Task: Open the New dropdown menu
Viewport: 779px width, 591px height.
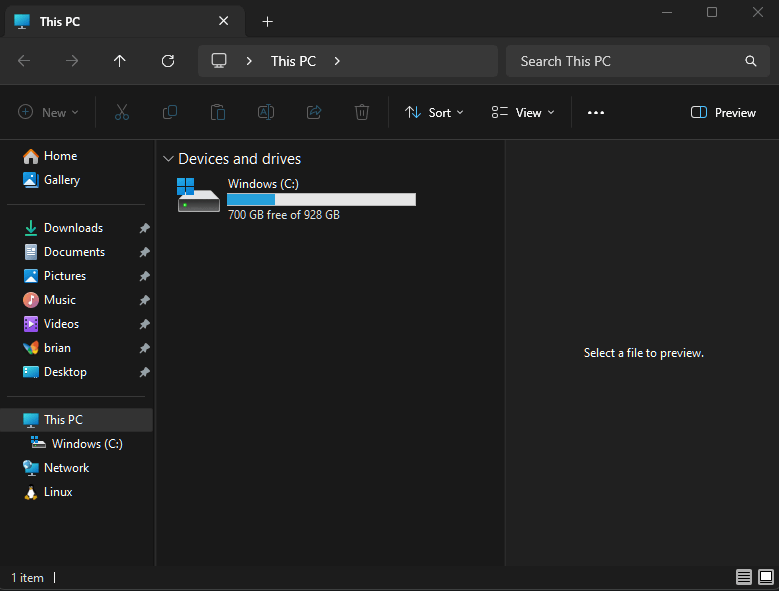Action: [48, 113]
